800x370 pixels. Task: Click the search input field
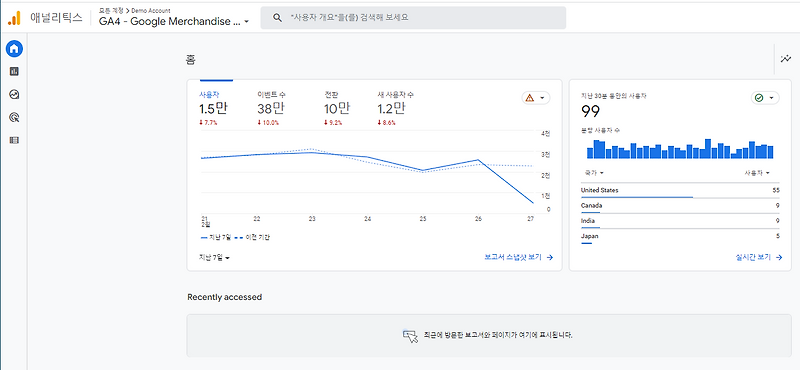tap(413, 18)
